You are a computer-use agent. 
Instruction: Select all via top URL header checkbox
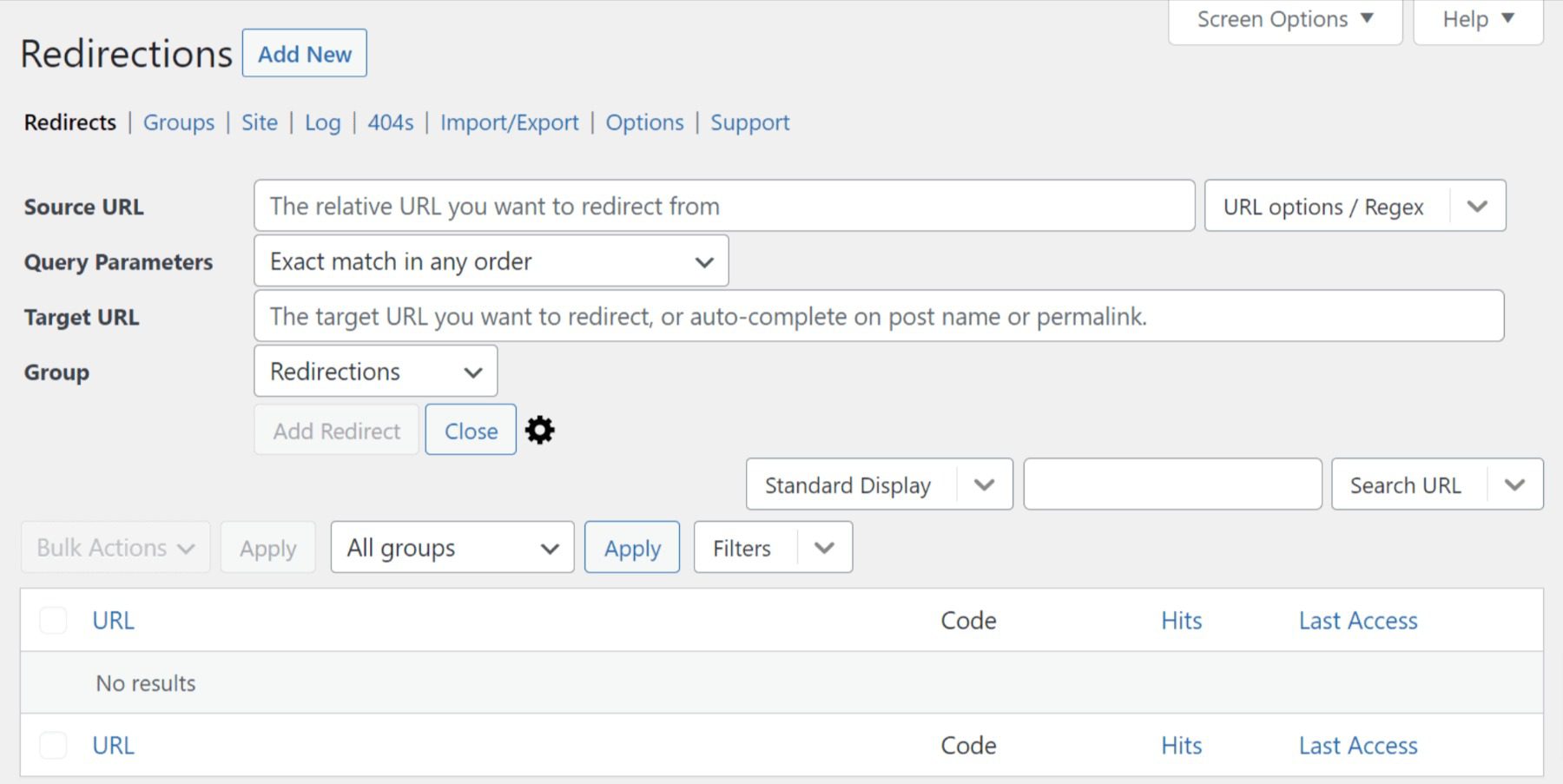53,621
